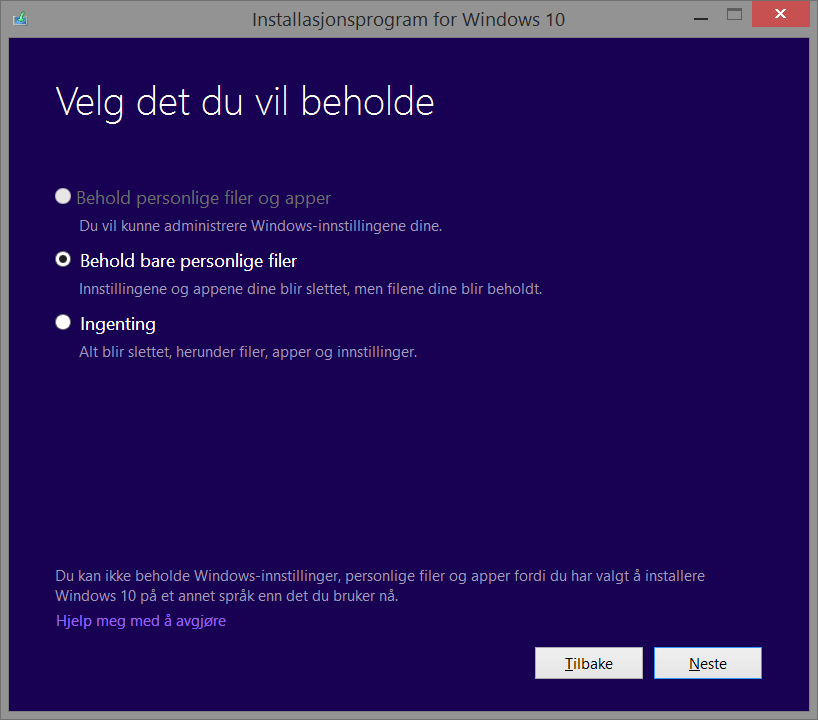Image resolution: width=818 pixels, height=720 pixels.
Task: Go back with the Tilbake button
Action: [x=588, y=663]
